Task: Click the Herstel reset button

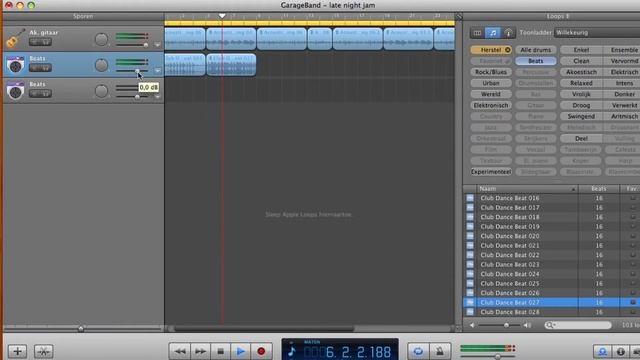Action: (x=491, y=50)
